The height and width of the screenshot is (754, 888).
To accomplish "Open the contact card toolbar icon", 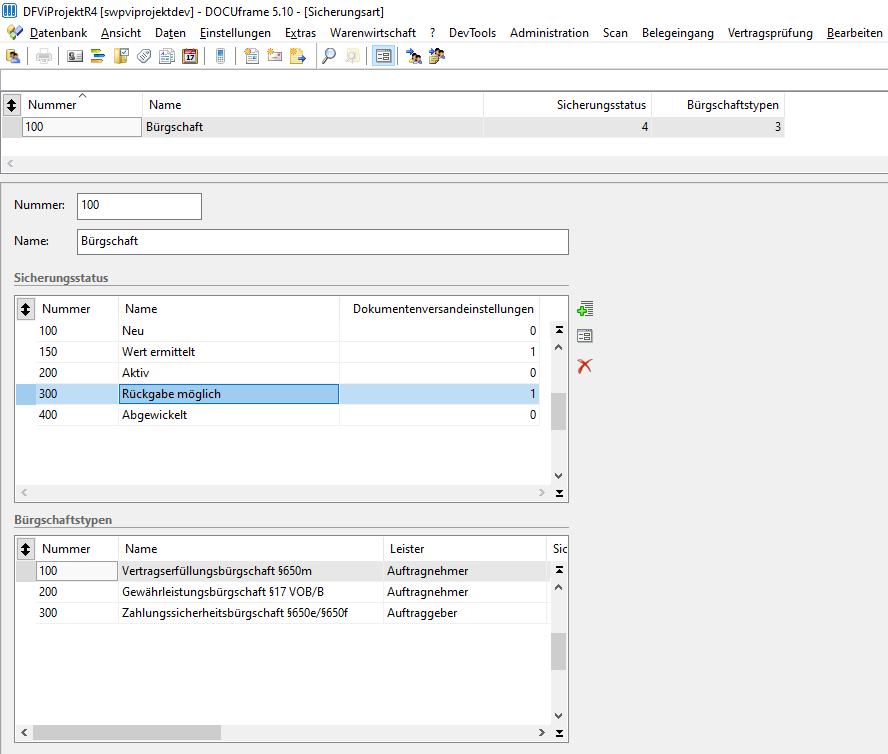I will (75, 56).
